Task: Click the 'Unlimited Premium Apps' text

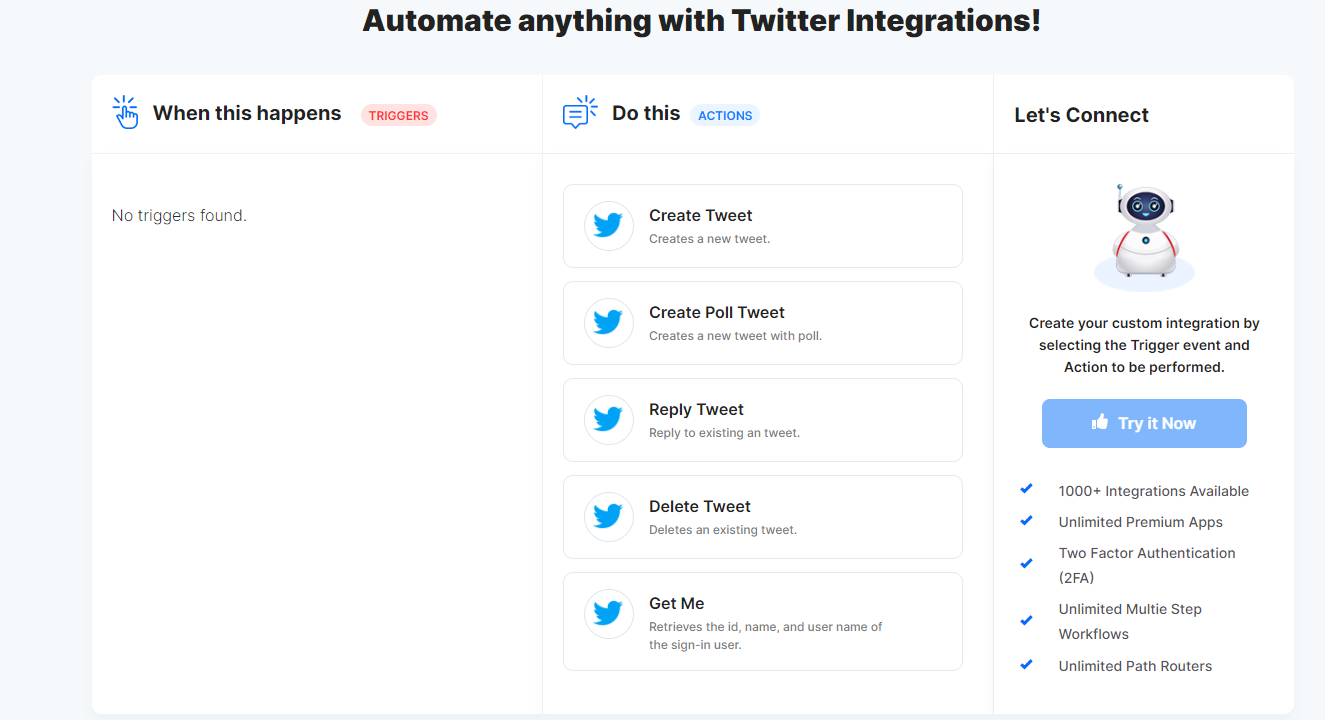Action: point(1141,522)
